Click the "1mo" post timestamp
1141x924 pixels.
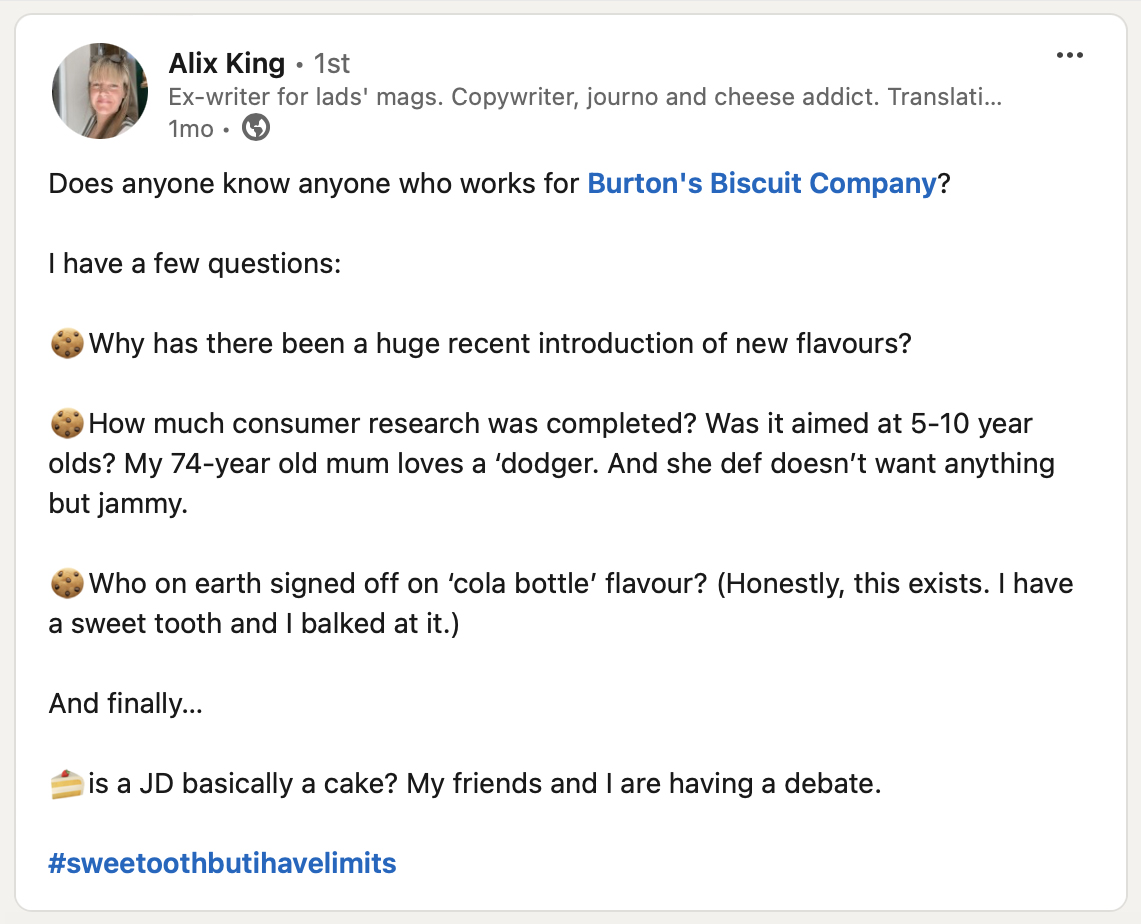[193, 129]
